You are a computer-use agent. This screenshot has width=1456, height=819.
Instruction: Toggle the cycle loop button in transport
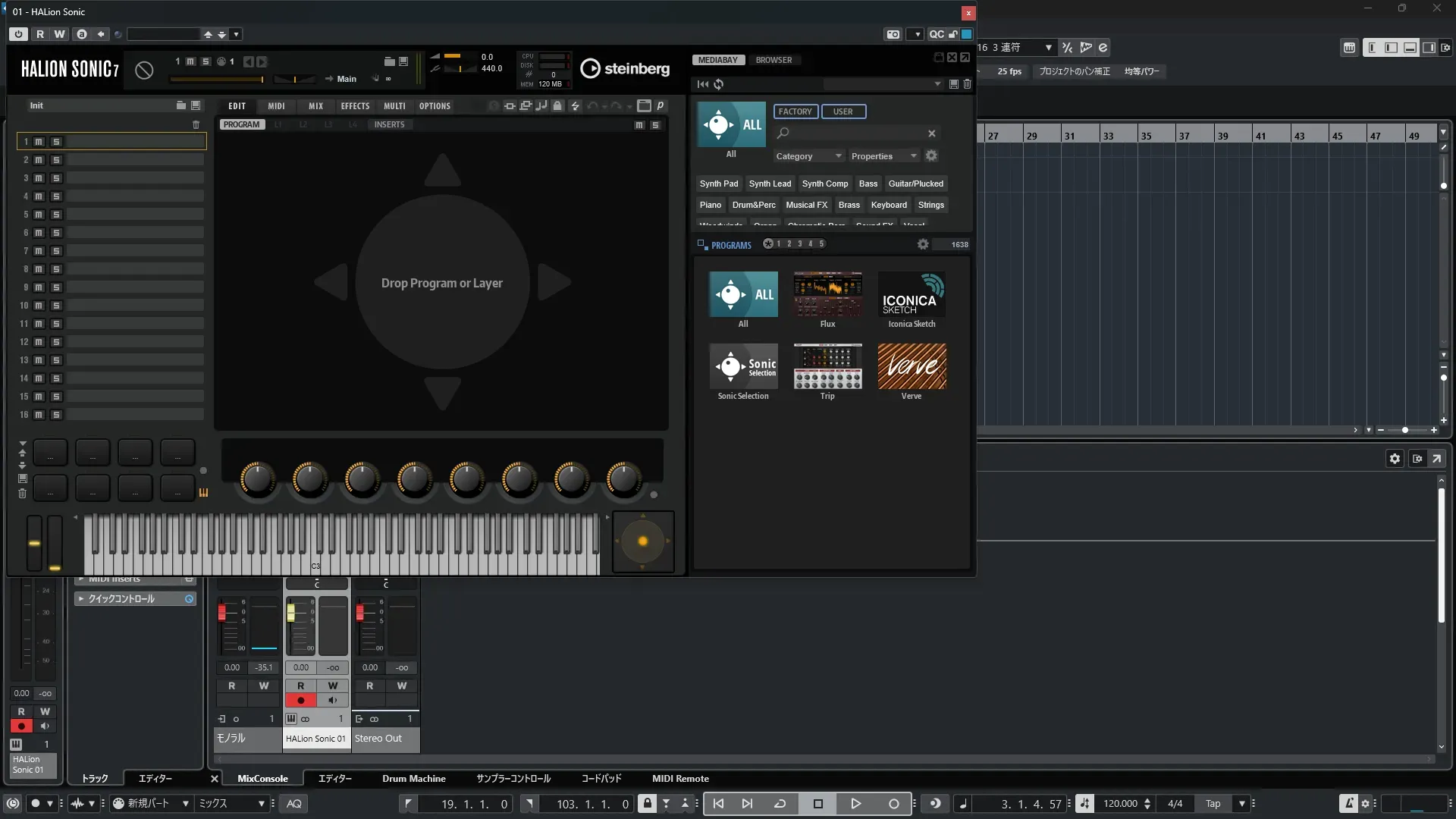pyautogui.click(x=780, y=804)
